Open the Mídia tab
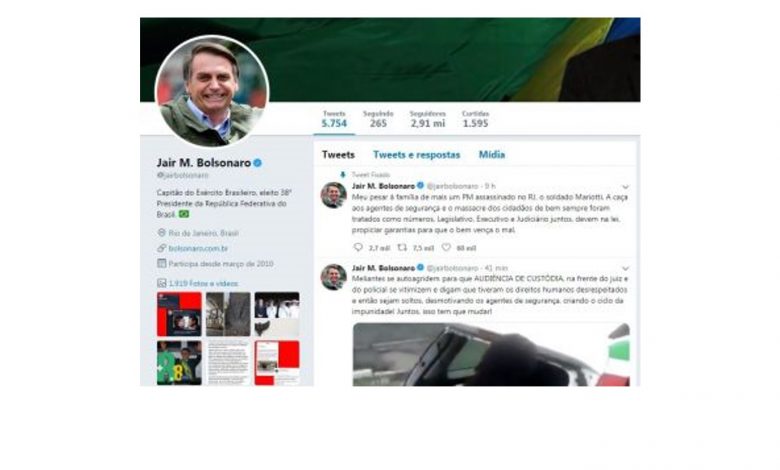 [x=491, y=155]
